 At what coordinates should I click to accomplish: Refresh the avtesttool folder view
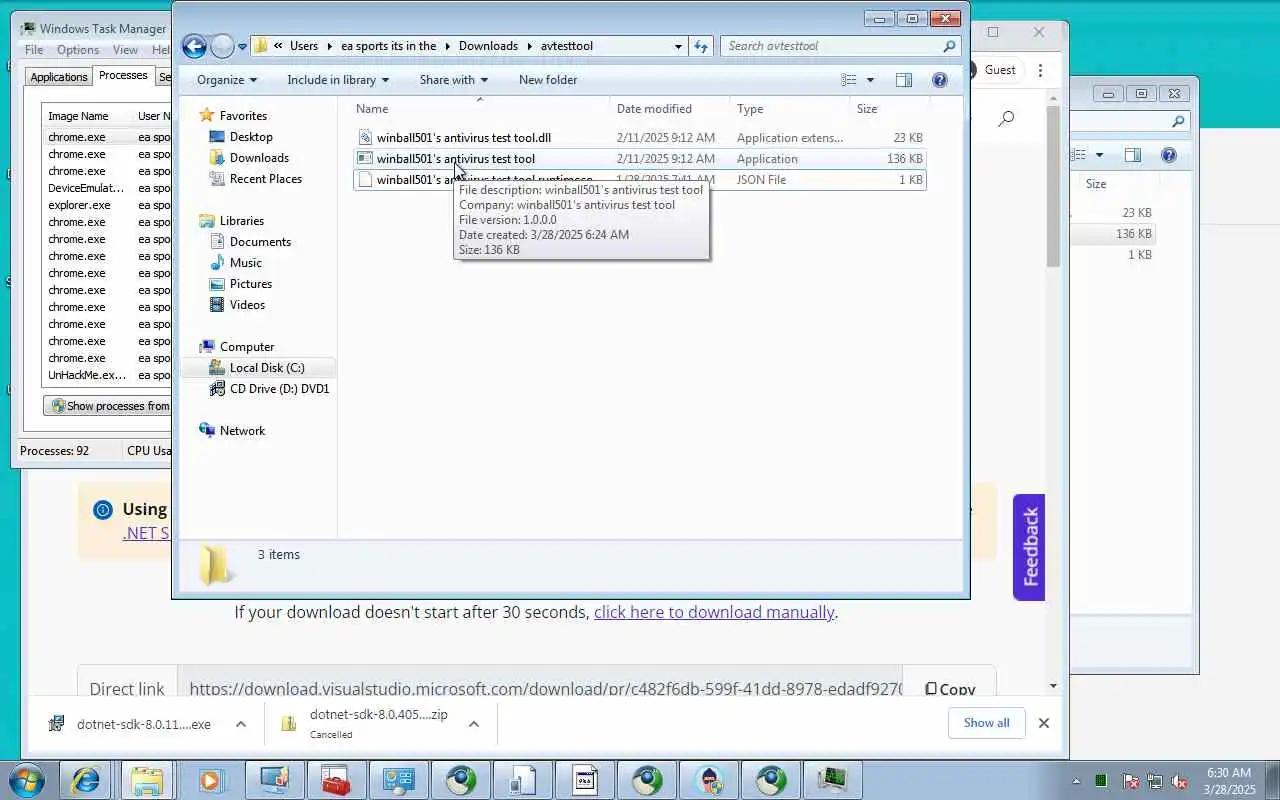(x=701, y=46)
